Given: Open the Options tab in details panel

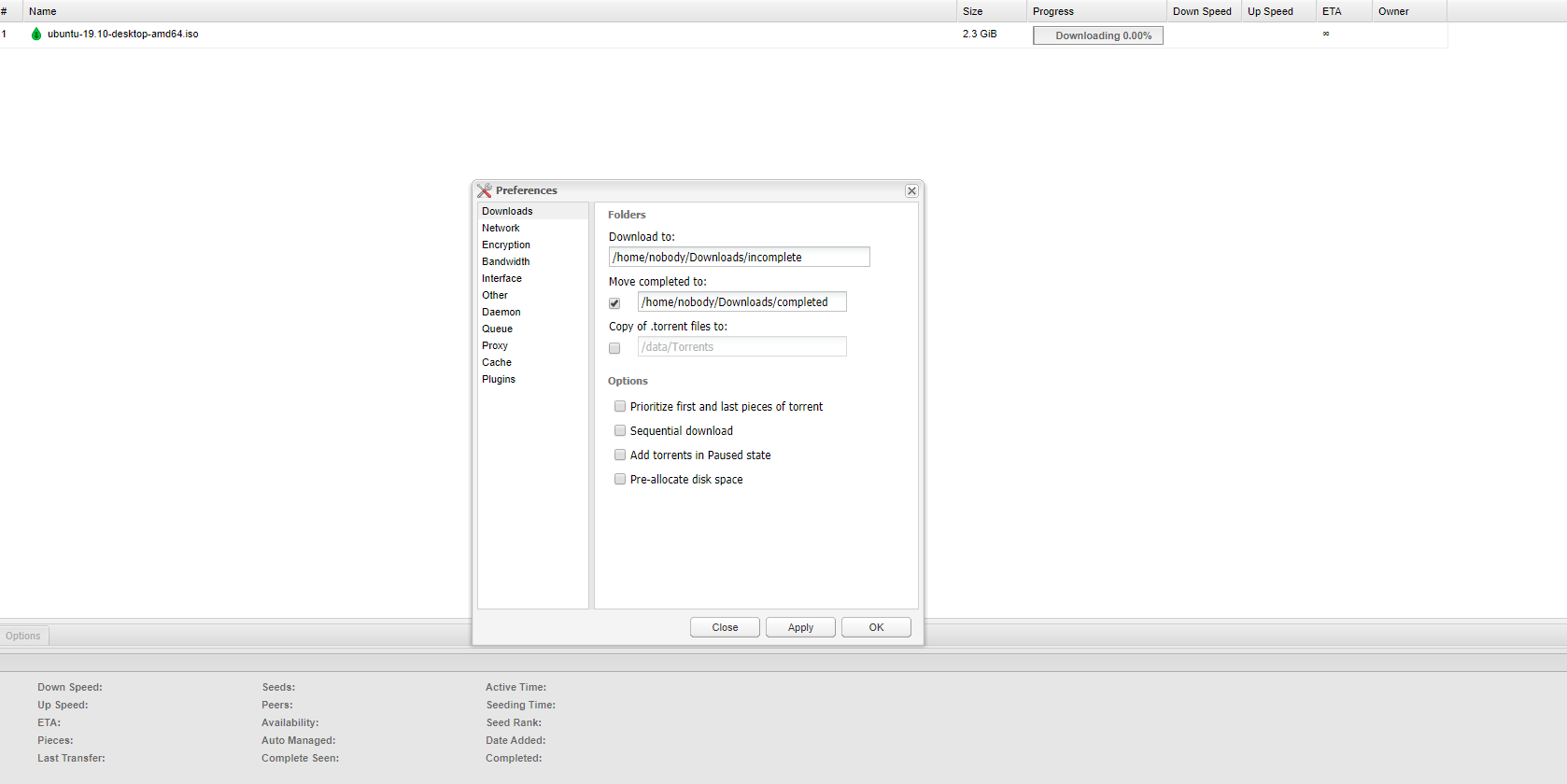Looking at the screenshot, I should pos(23,636).
